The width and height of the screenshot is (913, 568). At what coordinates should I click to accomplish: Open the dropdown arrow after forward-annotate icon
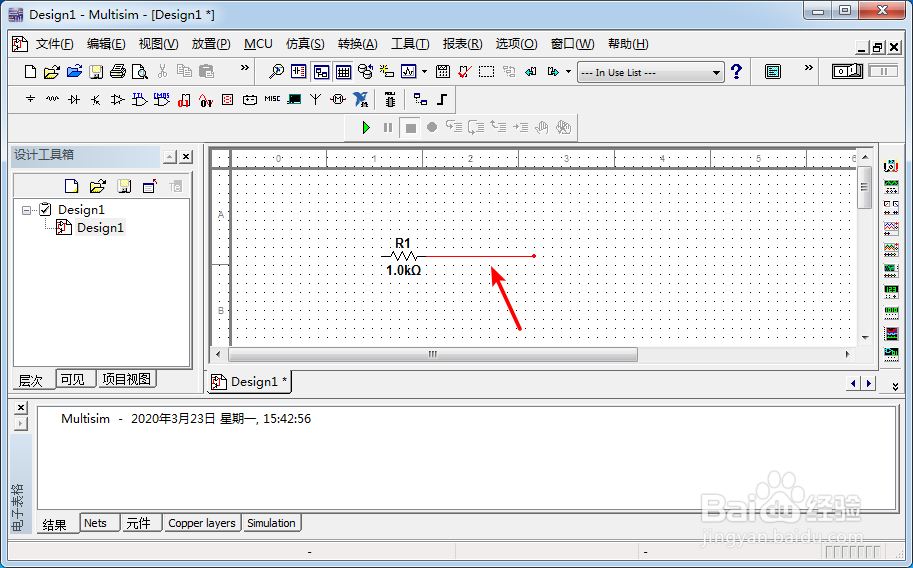pyautogui.click(x=568, y=72)
